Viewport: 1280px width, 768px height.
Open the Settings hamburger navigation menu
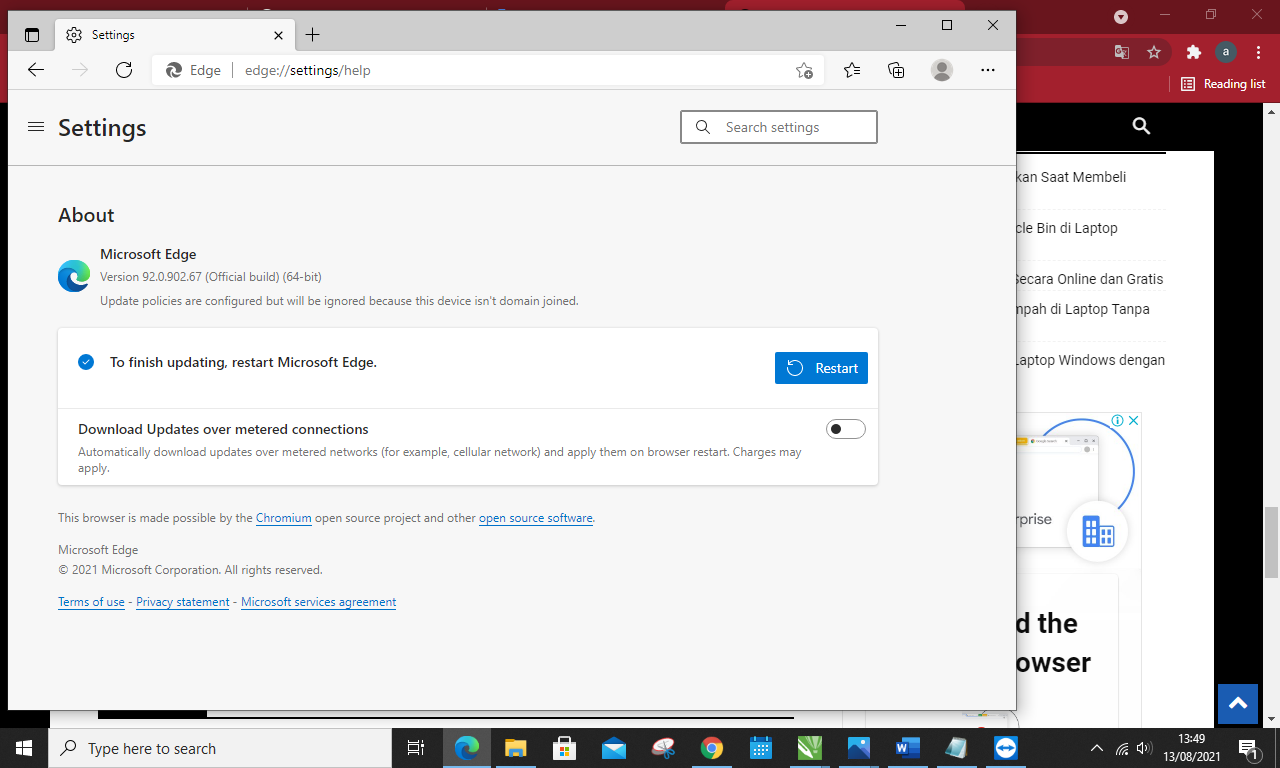coord(36,127)
